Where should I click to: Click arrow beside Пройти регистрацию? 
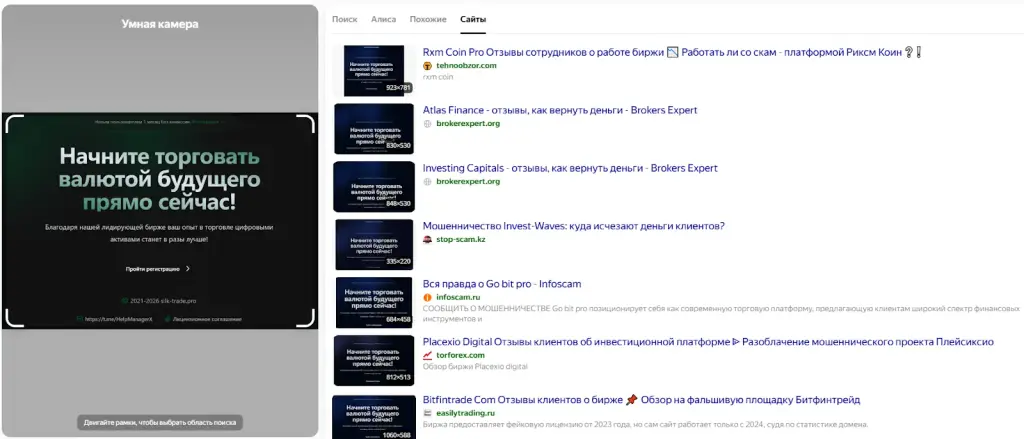188,268
